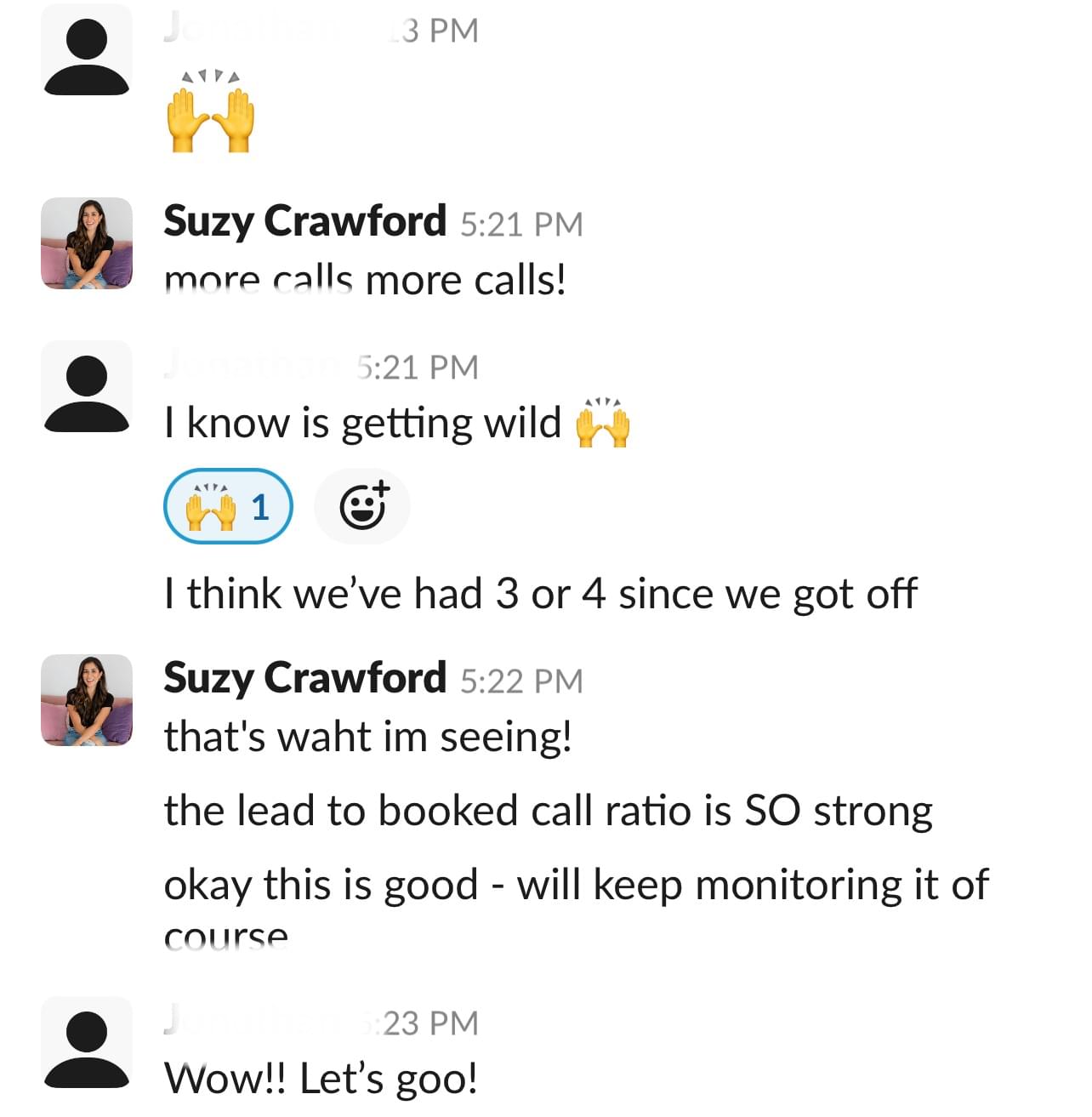Click the default avatar next to "I know is getting wild"
The image size is (1092, 1117).
(87, 386)
